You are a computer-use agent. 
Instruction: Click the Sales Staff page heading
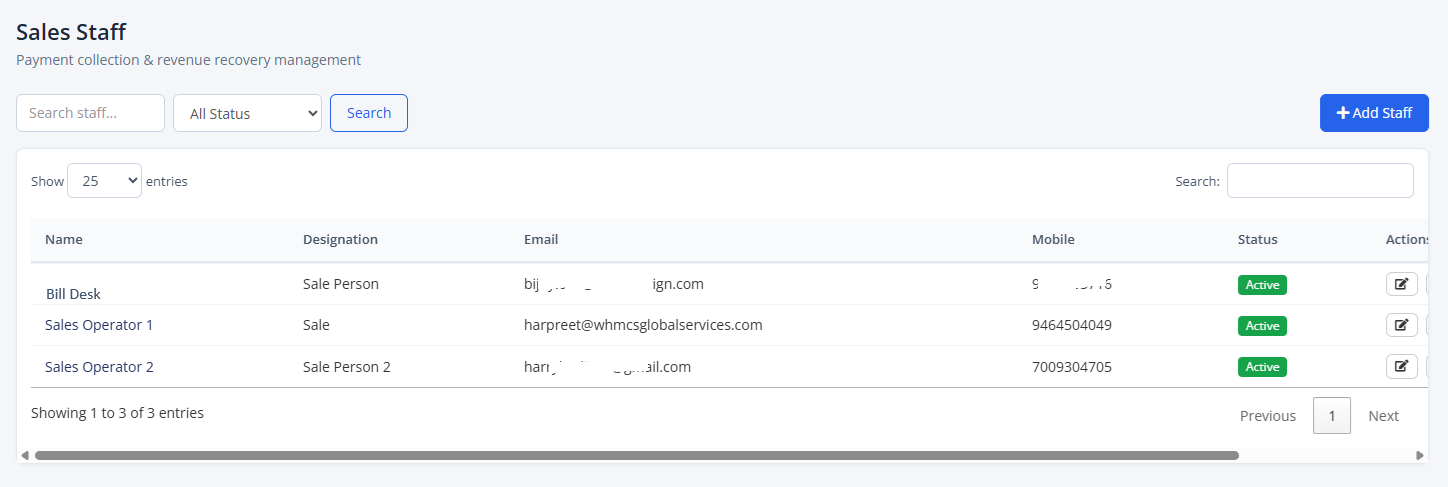pos(71,32)
